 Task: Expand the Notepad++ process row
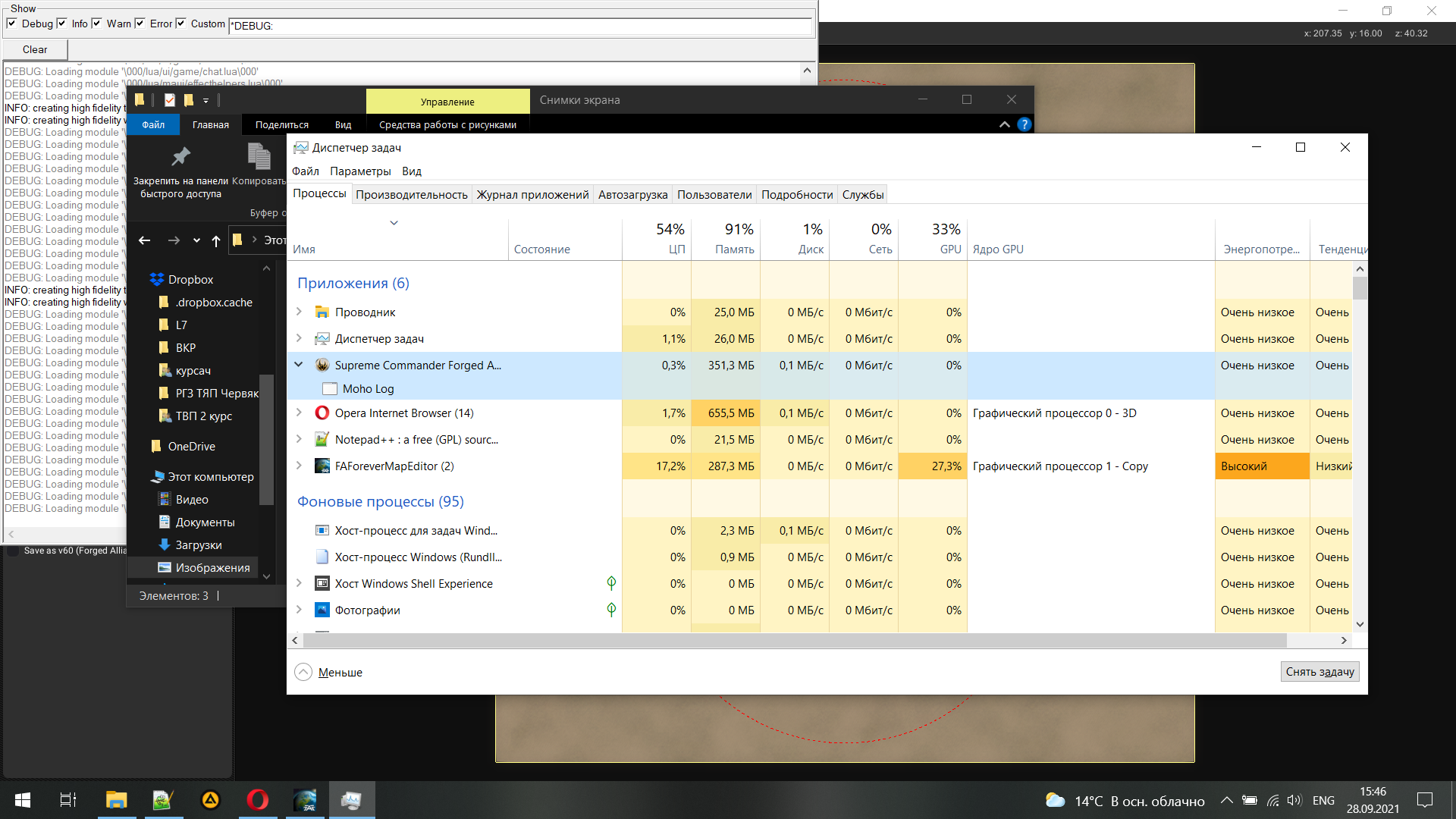tap(299, 439)
